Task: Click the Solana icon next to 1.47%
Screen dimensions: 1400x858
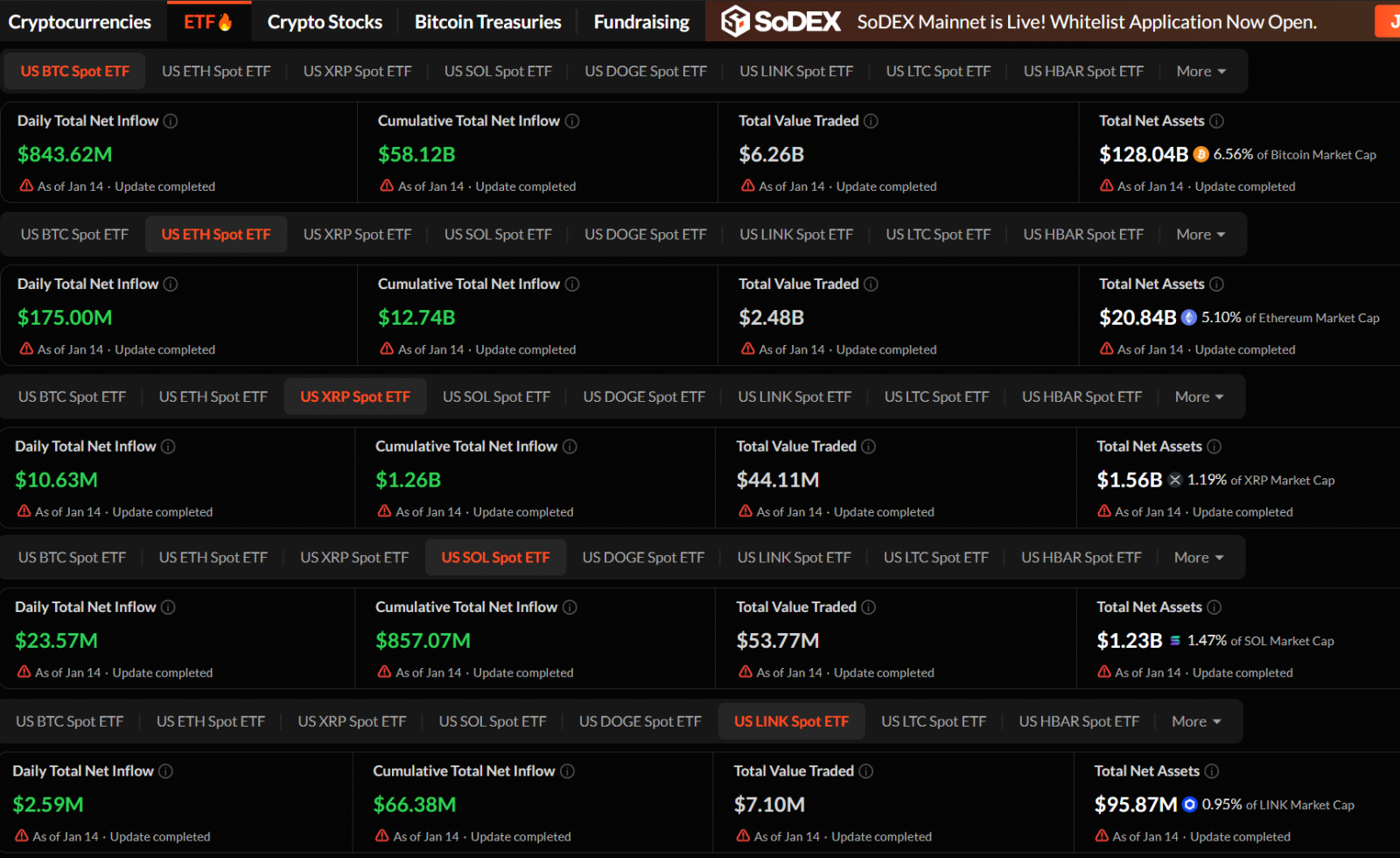Action: tap(1175, 641)
